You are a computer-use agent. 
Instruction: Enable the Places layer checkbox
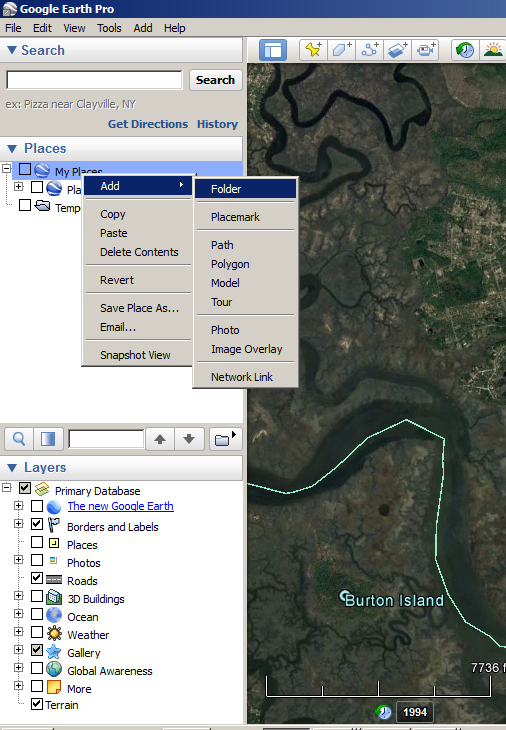coord(37,542)
